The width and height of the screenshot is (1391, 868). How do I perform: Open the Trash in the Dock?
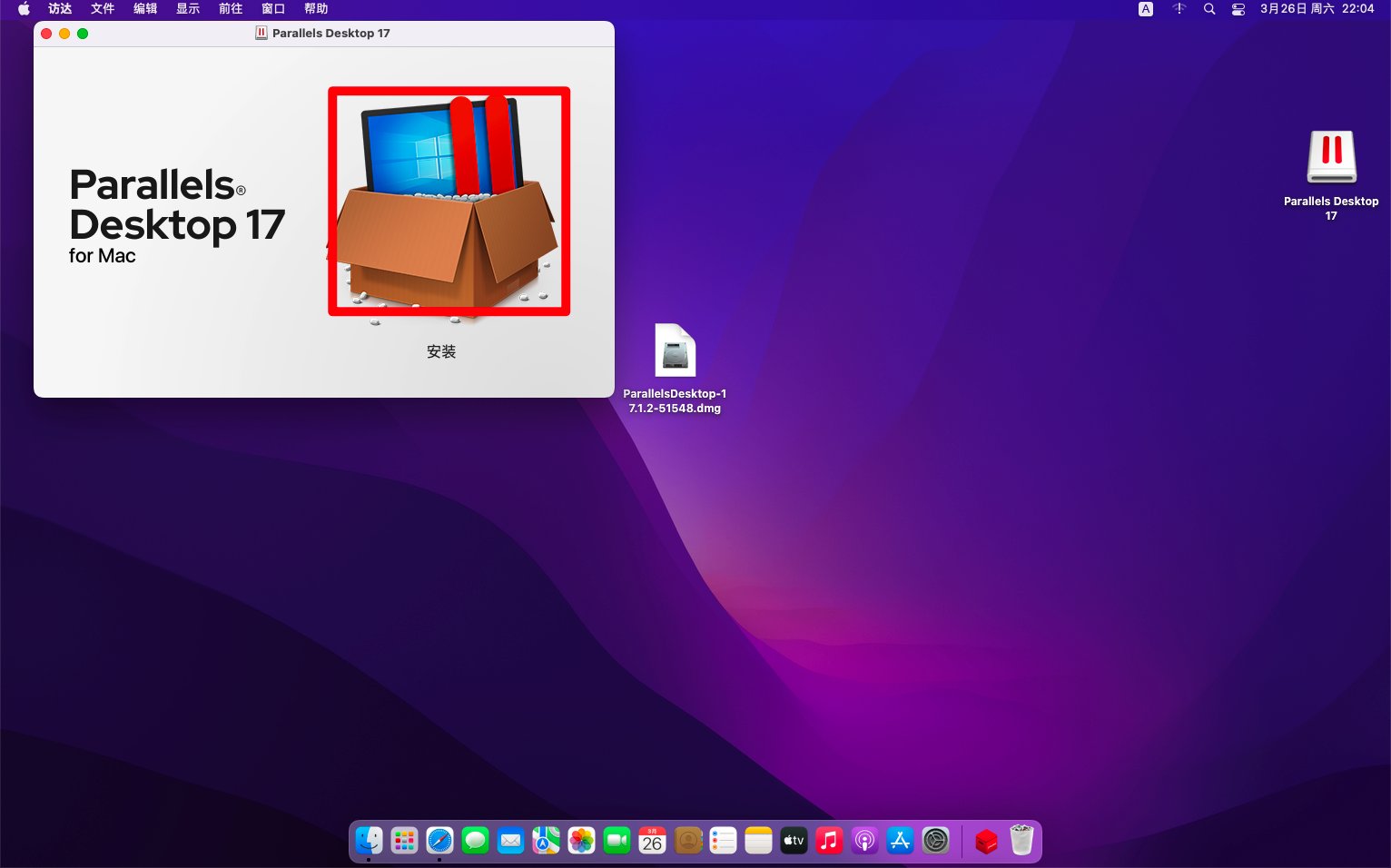pos(1021,841)
